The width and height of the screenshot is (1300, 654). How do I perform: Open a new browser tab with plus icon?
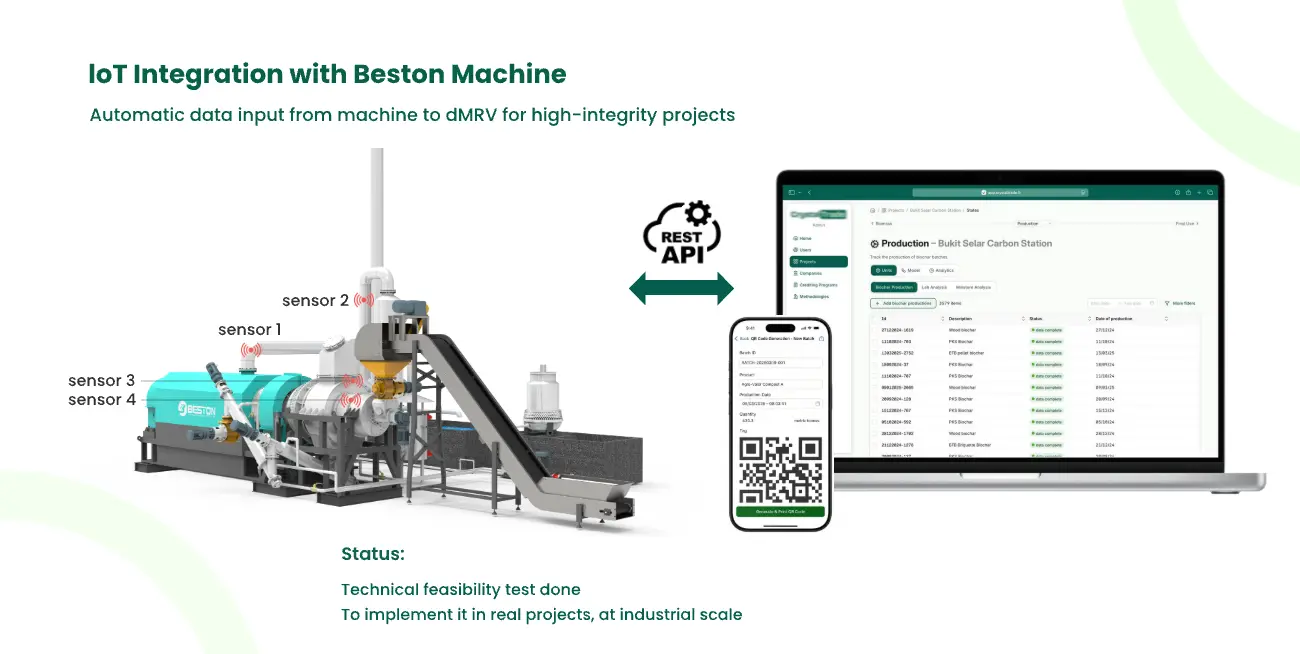(x=1199, y=192)
